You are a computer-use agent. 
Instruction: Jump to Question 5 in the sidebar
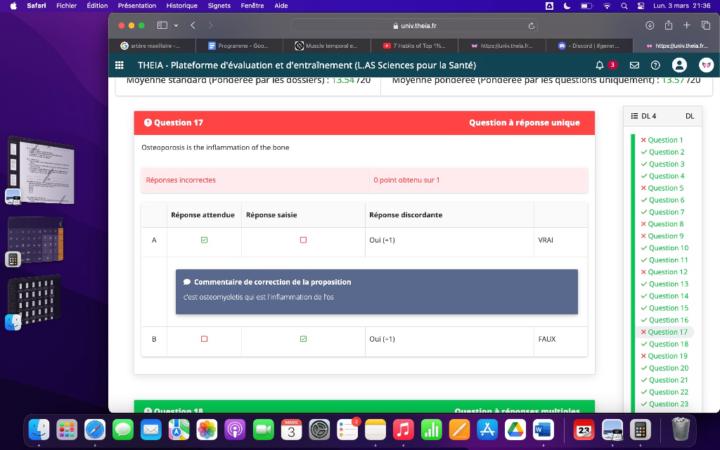click(665, 188)
